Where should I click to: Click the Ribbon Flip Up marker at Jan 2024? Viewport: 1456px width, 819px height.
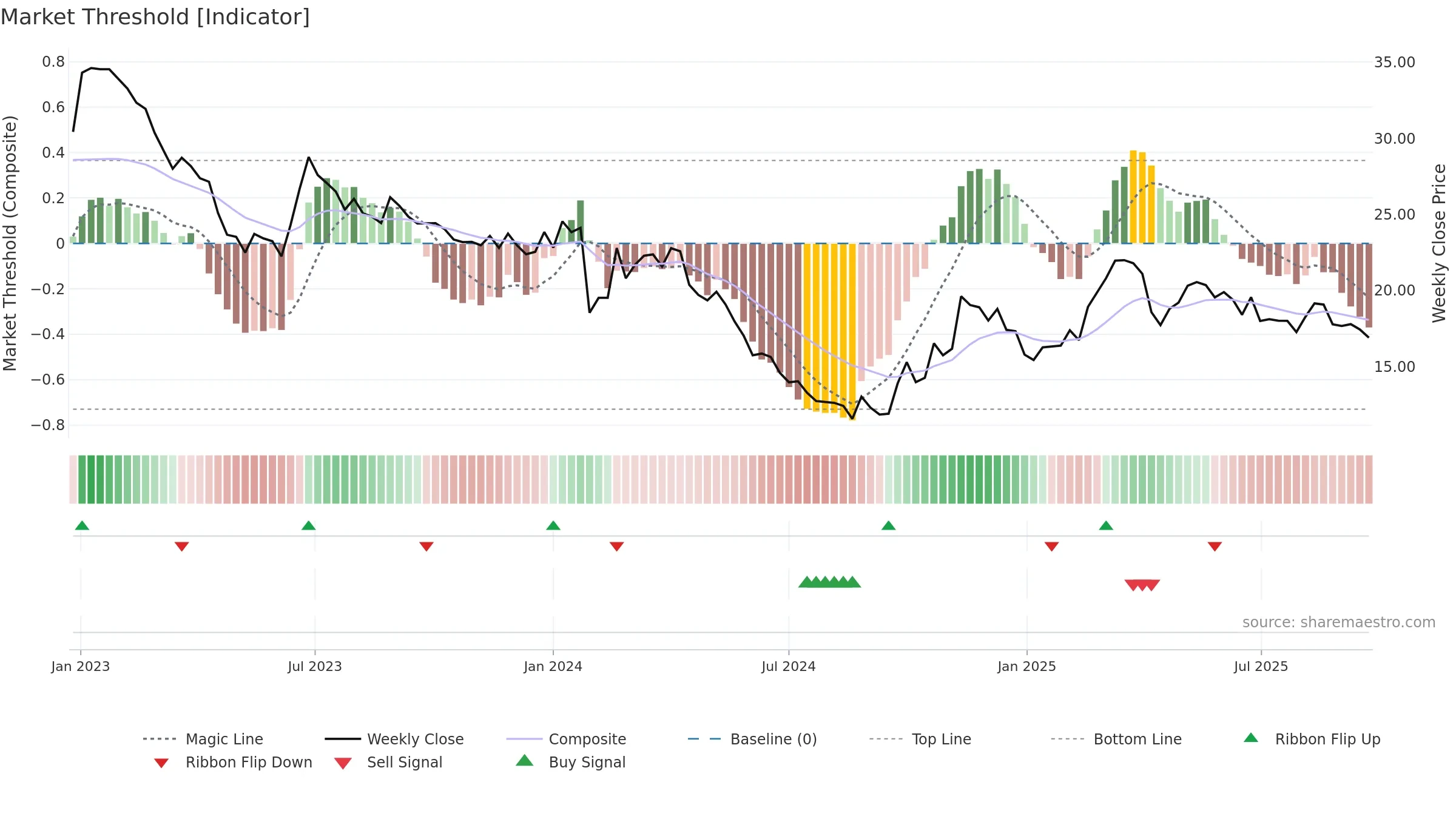click(553, 525)
